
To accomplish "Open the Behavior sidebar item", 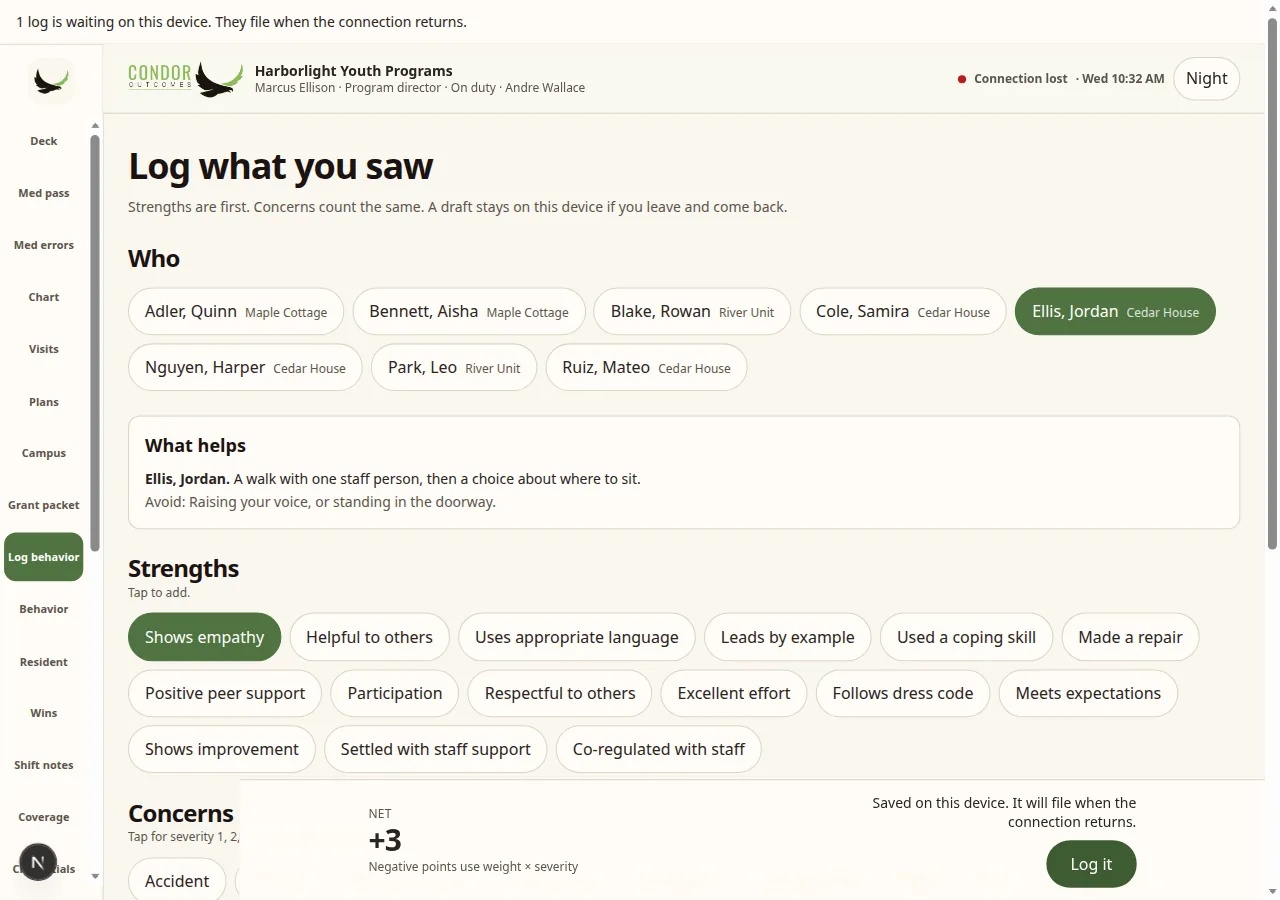I will click(x=44, y=609).
